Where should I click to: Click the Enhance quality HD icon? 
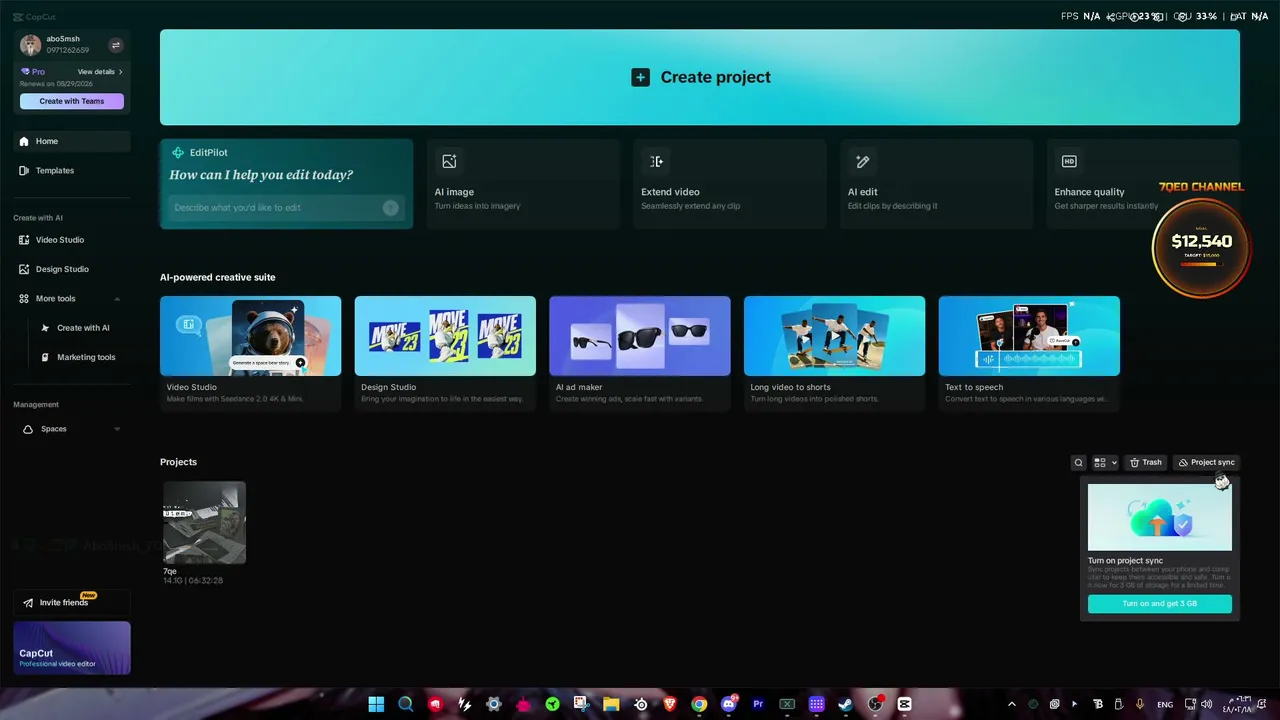coord(1069,162)
